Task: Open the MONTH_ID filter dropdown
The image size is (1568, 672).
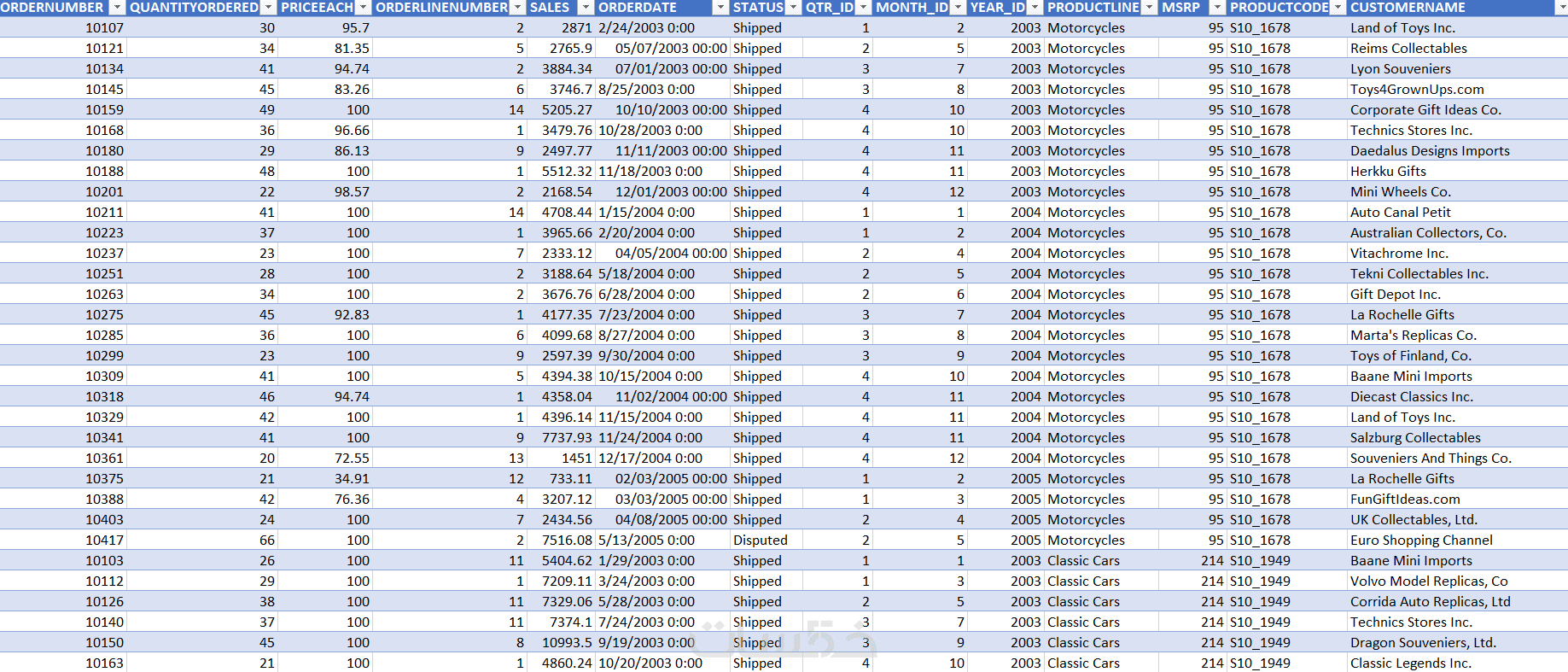Action: pos(959,8)
